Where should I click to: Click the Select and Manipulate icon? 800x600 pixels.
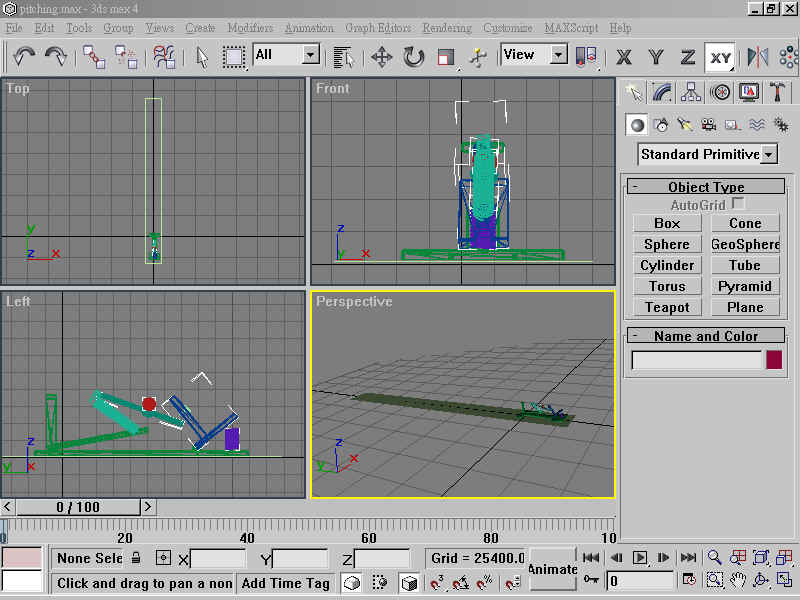(x=478, y=57)
